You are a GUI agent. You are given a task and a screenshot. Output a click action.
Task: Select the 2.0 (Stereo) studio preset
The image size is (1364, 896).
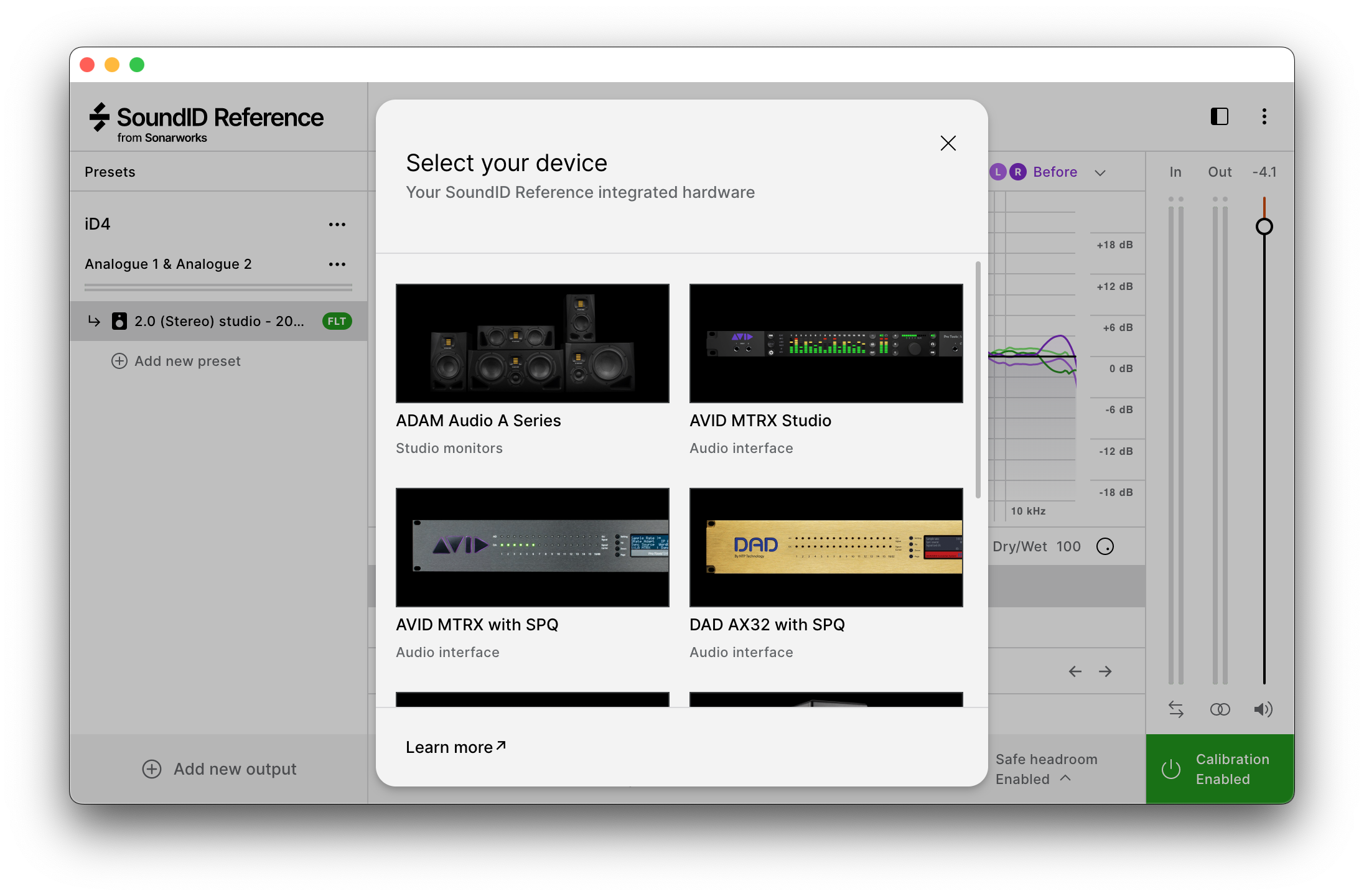[x=218, y=321]
